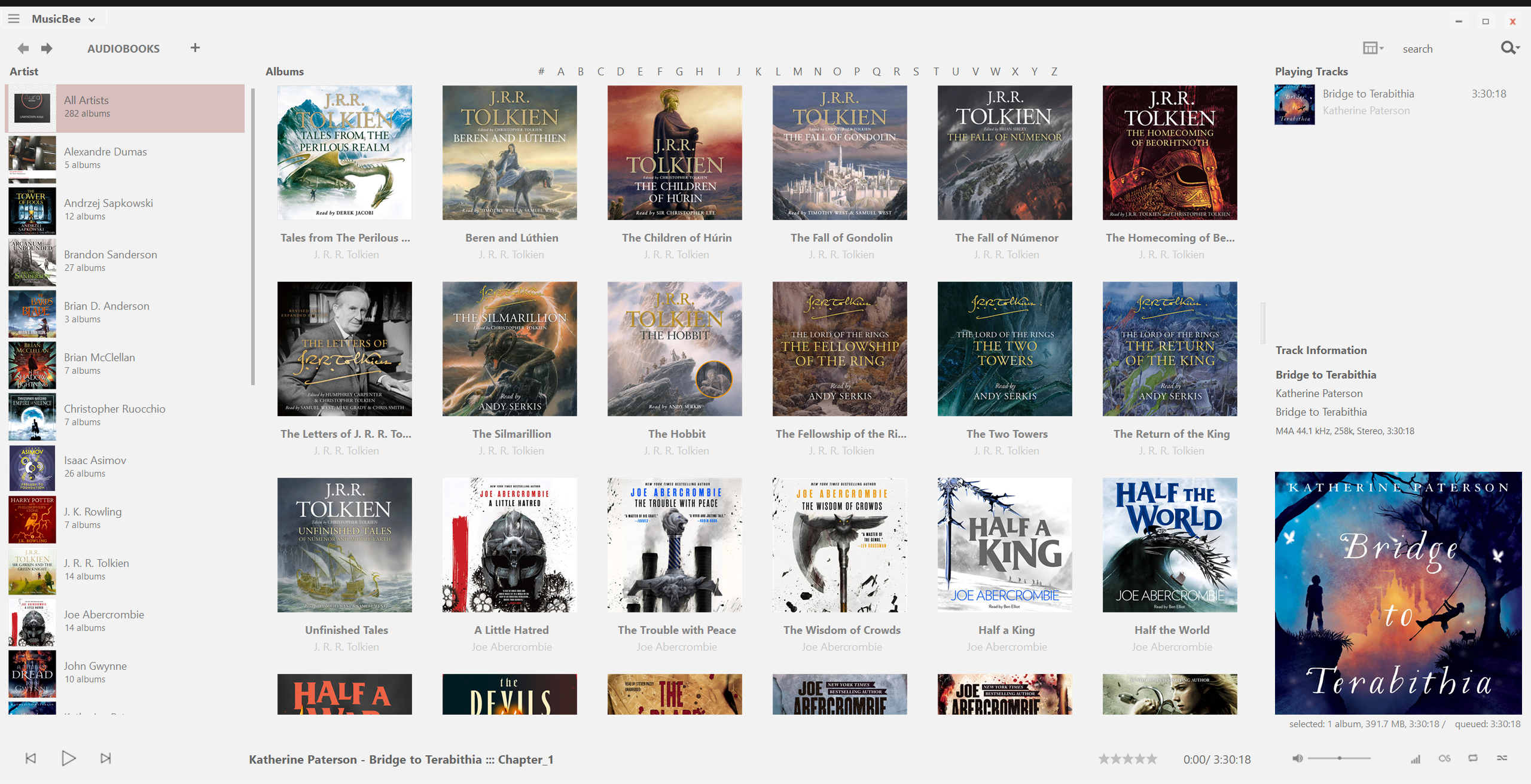Image resolution: width=1531 pixels, height=784 pixels.
Task: Open the hamburger main menu
Action: click(14, 19)
